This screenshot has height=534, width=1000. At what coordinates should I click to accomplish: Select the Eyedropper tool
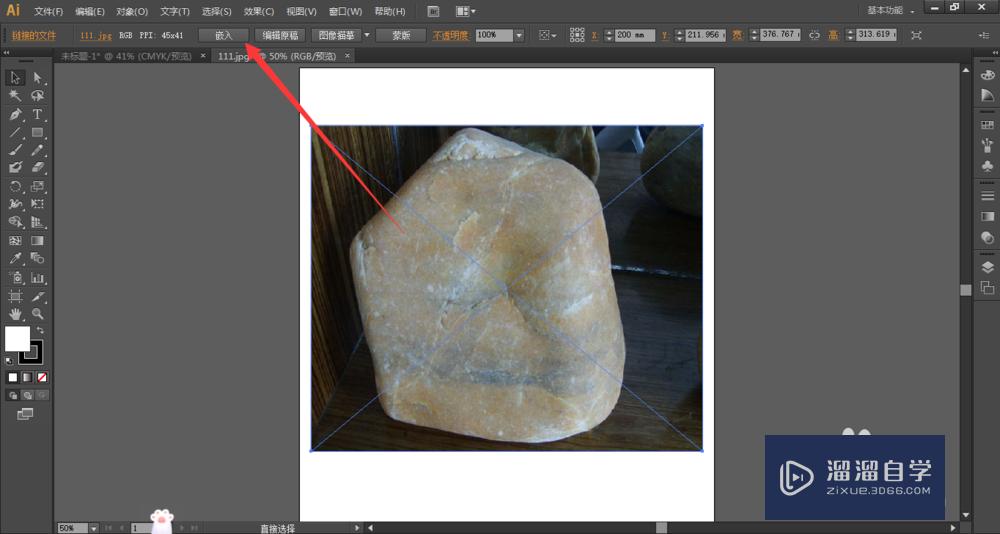pyautogui.click(x=15, y=258)
